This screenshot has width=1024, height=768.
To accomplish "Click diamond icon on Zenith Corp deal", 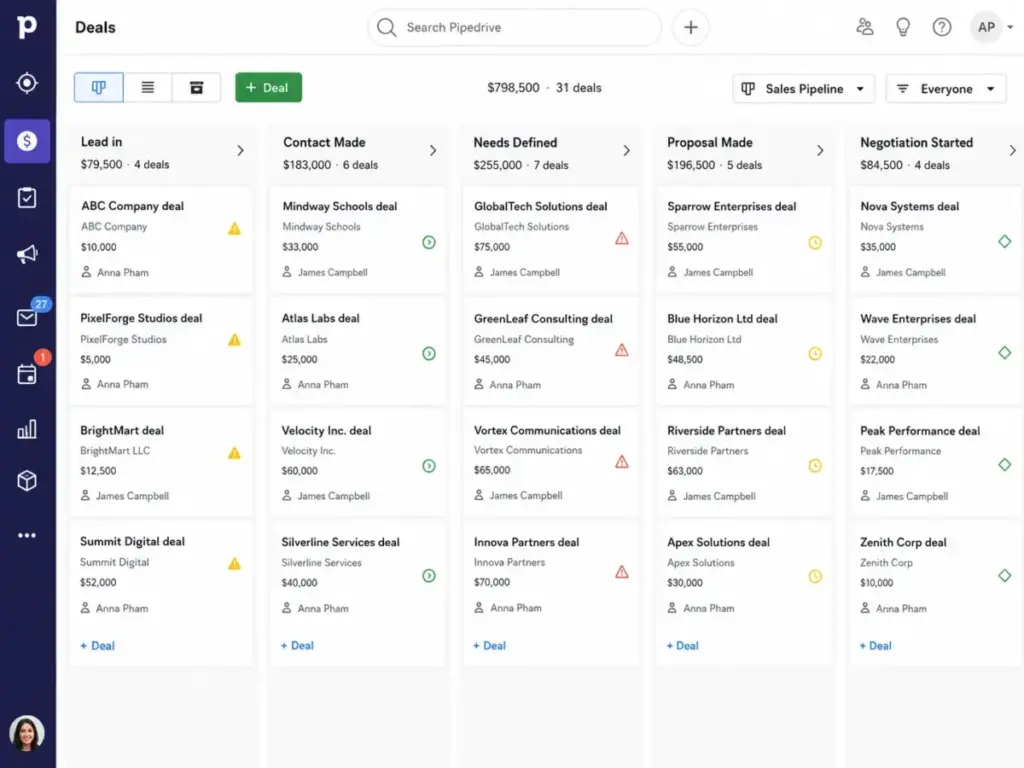I will [x=1004, y=575].
